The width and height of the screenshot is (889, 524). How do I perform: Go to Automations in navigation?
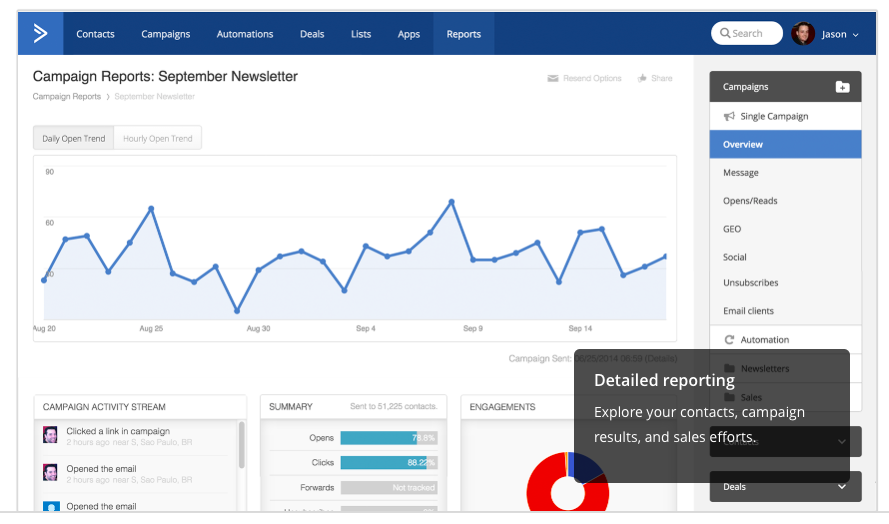click(x=245, y=34)
